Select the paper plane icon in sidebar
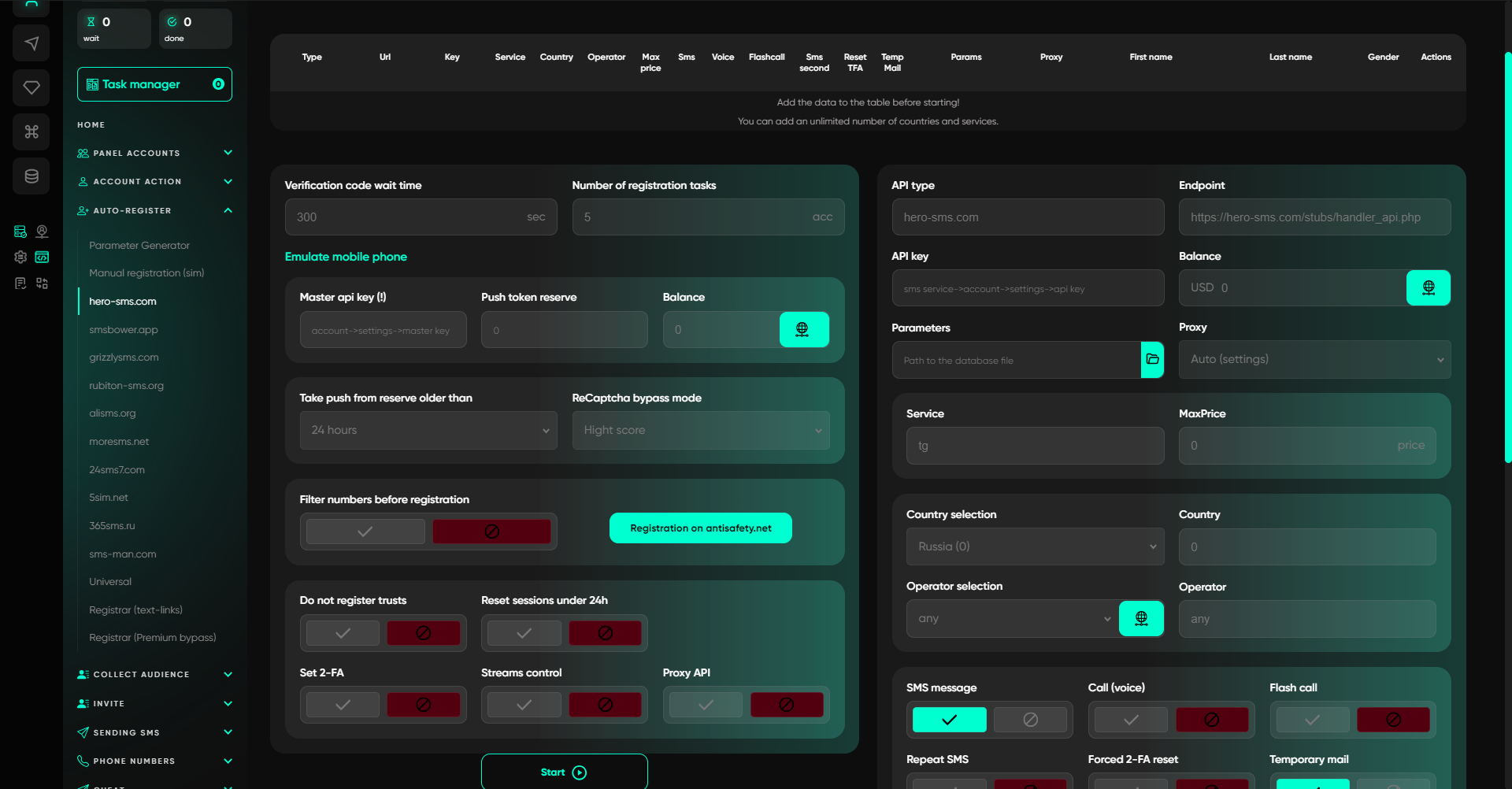Viewport: 1512px width, 789px height. [31, 43]
